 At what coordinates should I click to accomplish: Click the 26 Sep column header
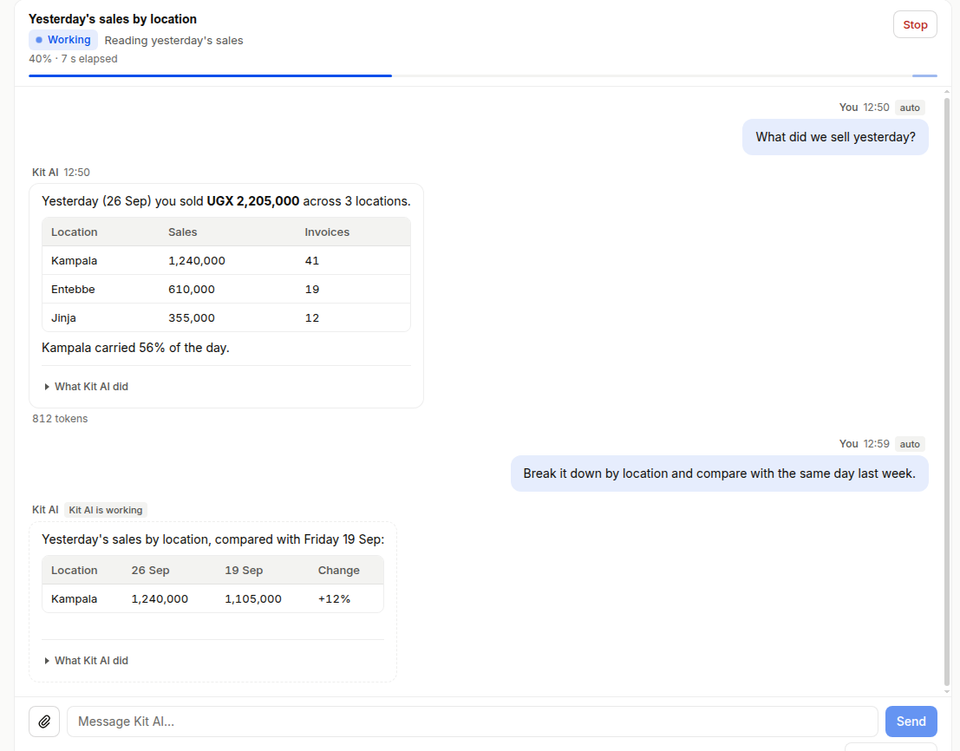click(x=150, y=570)
